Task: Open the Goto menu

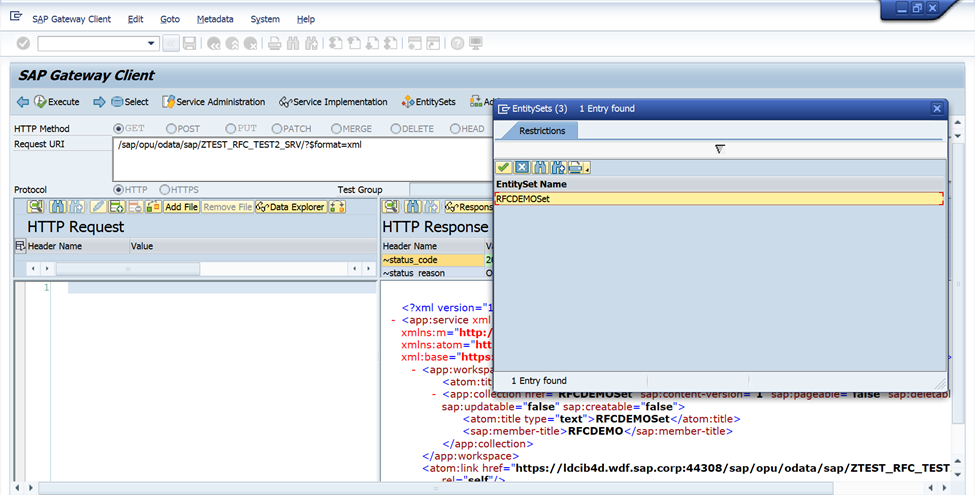Action: (170, 19)
